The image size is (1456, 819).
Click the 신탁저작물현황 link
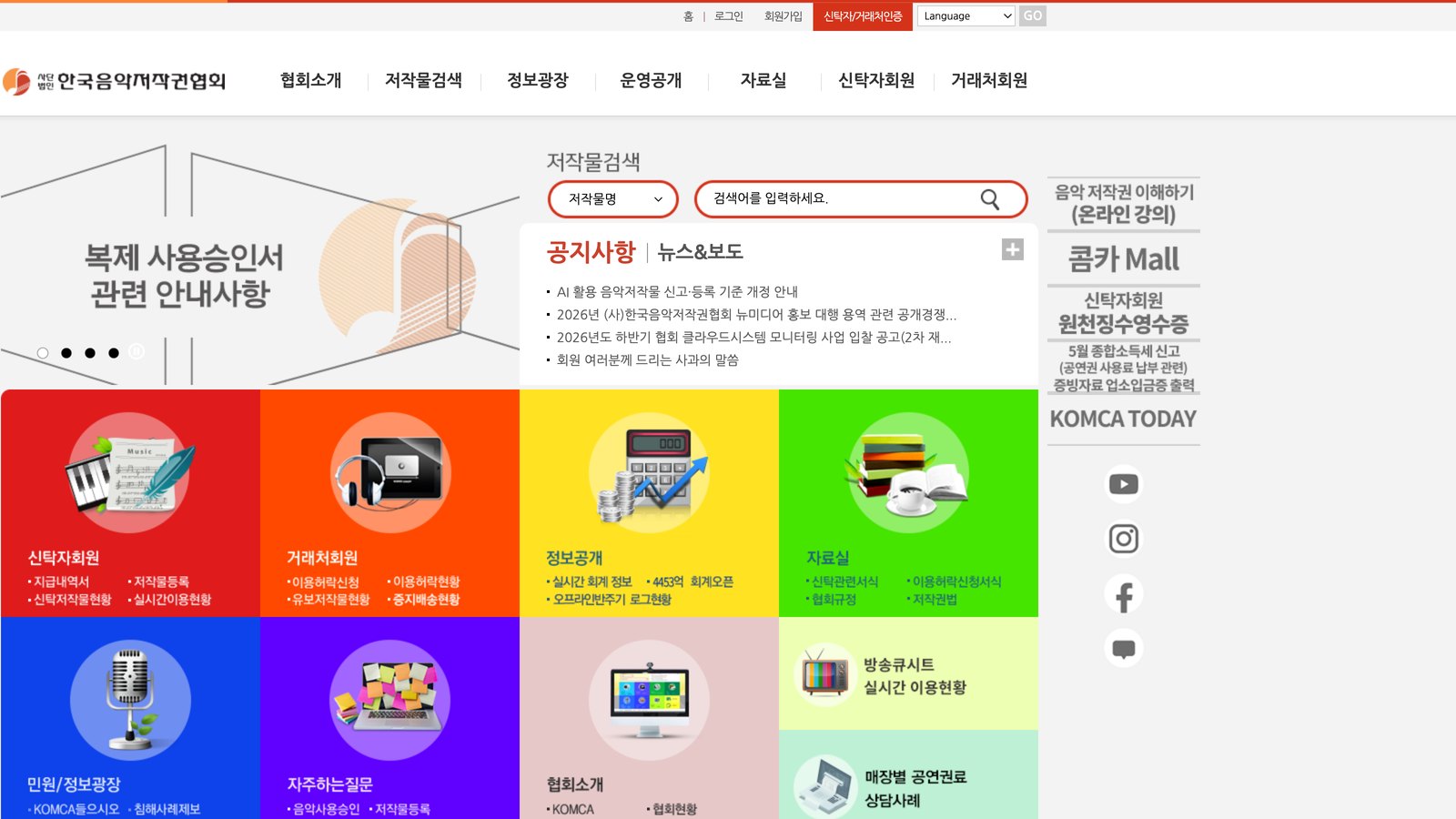(72, 600)
